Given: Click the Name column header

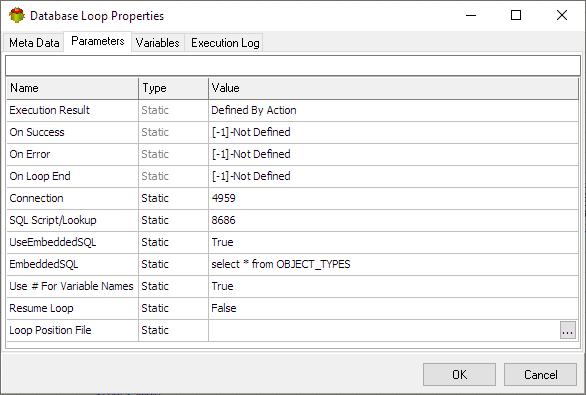Looking at the screenshot, I should click(x=72, y=88).
